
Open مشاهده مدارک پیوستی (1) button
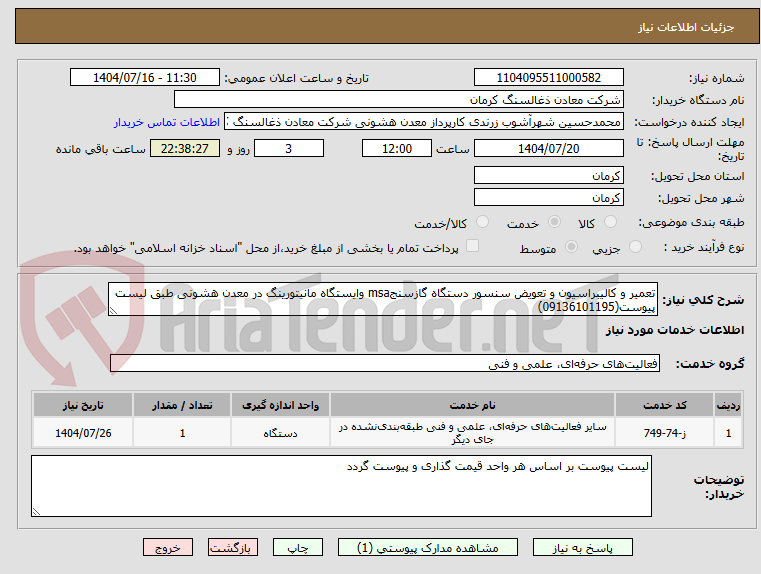pos(428,547)
